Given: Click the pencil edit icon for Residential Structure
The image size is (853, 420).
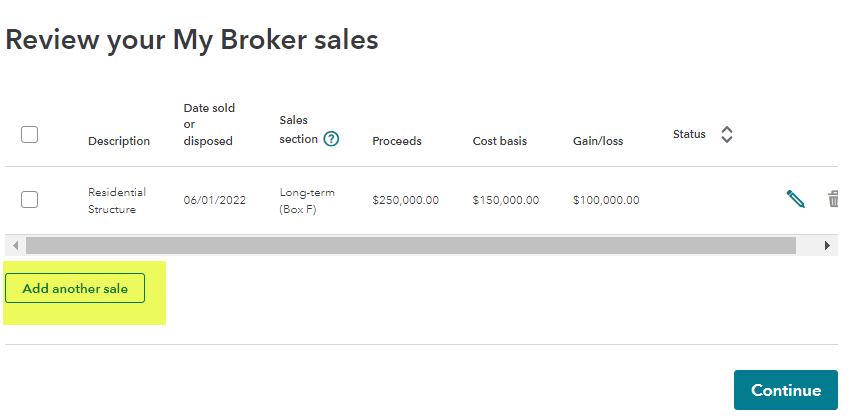Looking at the screenshot, I should 795,199.
